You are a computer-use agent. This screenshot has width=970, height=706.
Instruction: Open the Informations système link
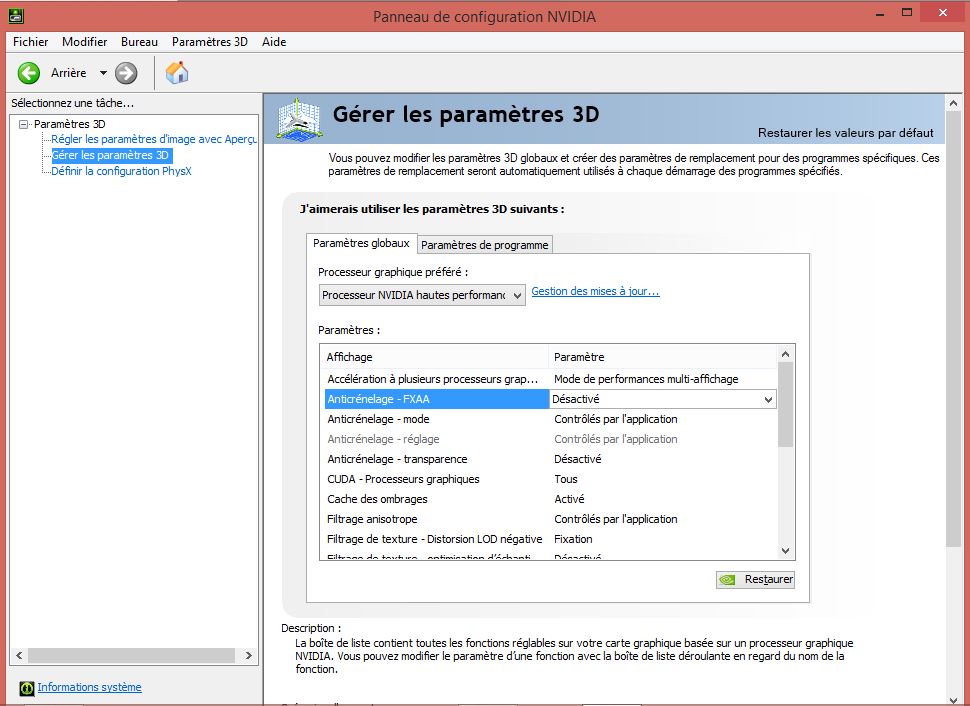pyautogui.click(x=89, y=687)
